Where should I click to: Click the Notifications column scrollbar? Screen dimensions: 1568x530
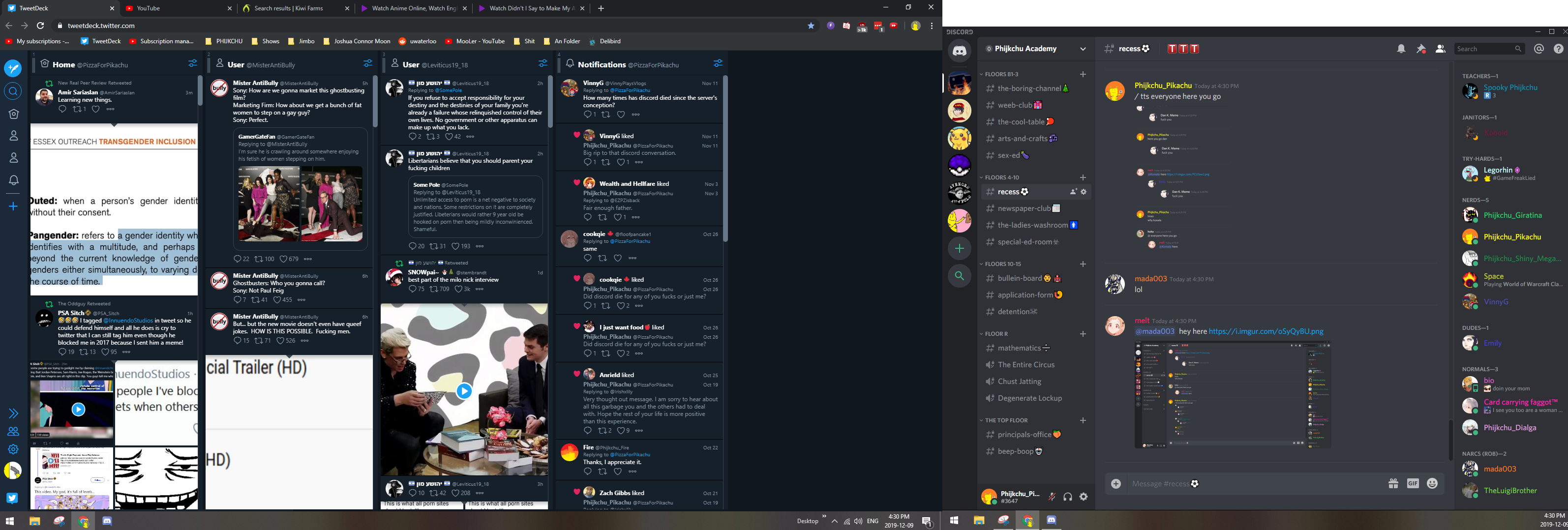[x=725, y=159]
